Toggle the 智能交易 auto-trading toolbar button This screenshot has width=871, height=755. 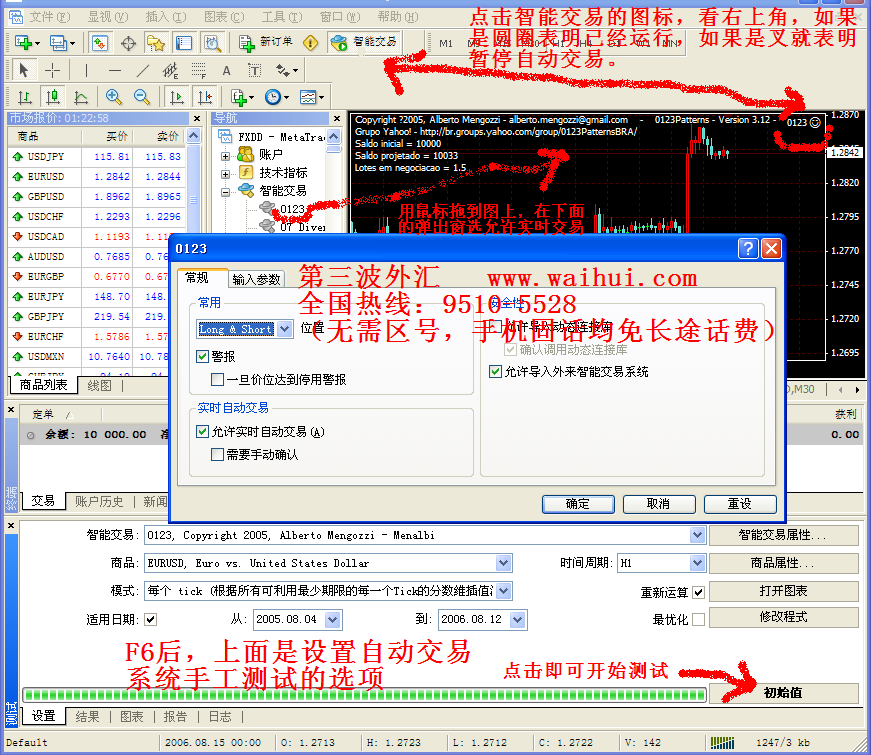[x=364, y=42]
